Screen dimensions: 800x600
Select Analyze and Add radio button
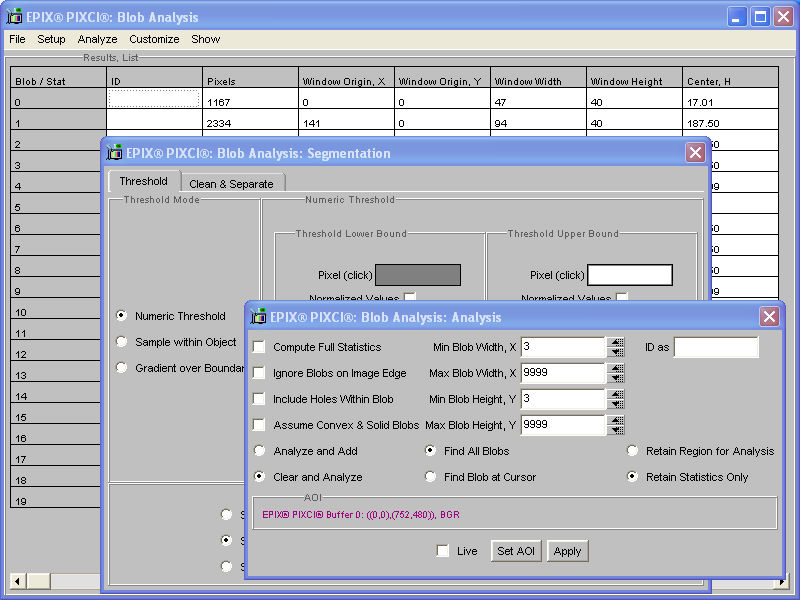coord(260,451)
